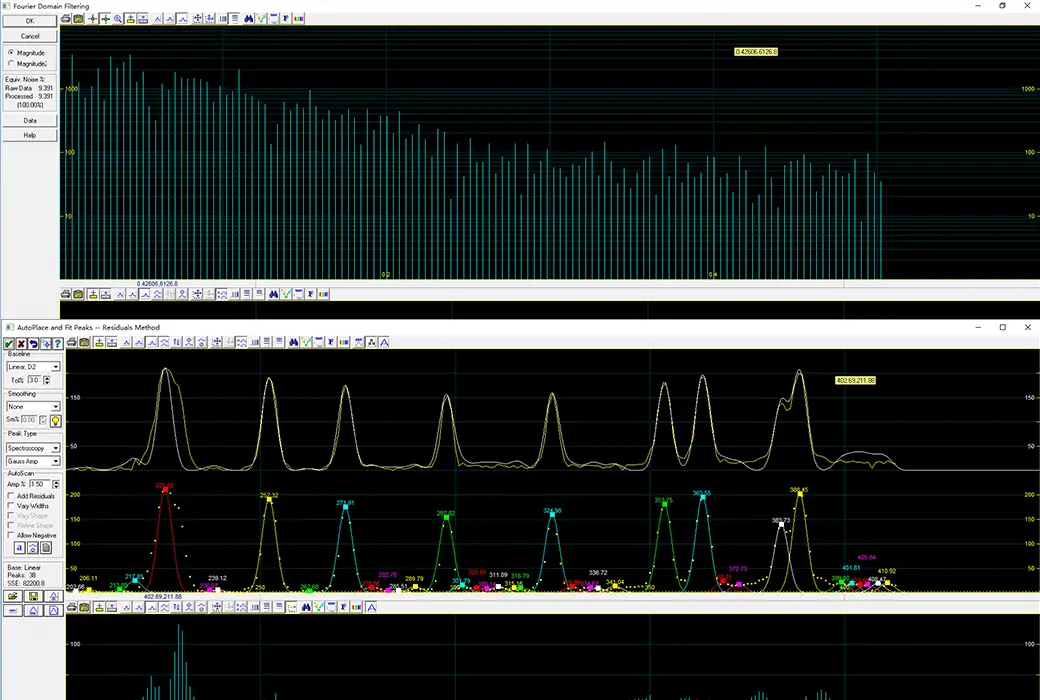Cancel the fit with the red X icon
This screenshot has height=700, width=1040.
coord(21,343)
